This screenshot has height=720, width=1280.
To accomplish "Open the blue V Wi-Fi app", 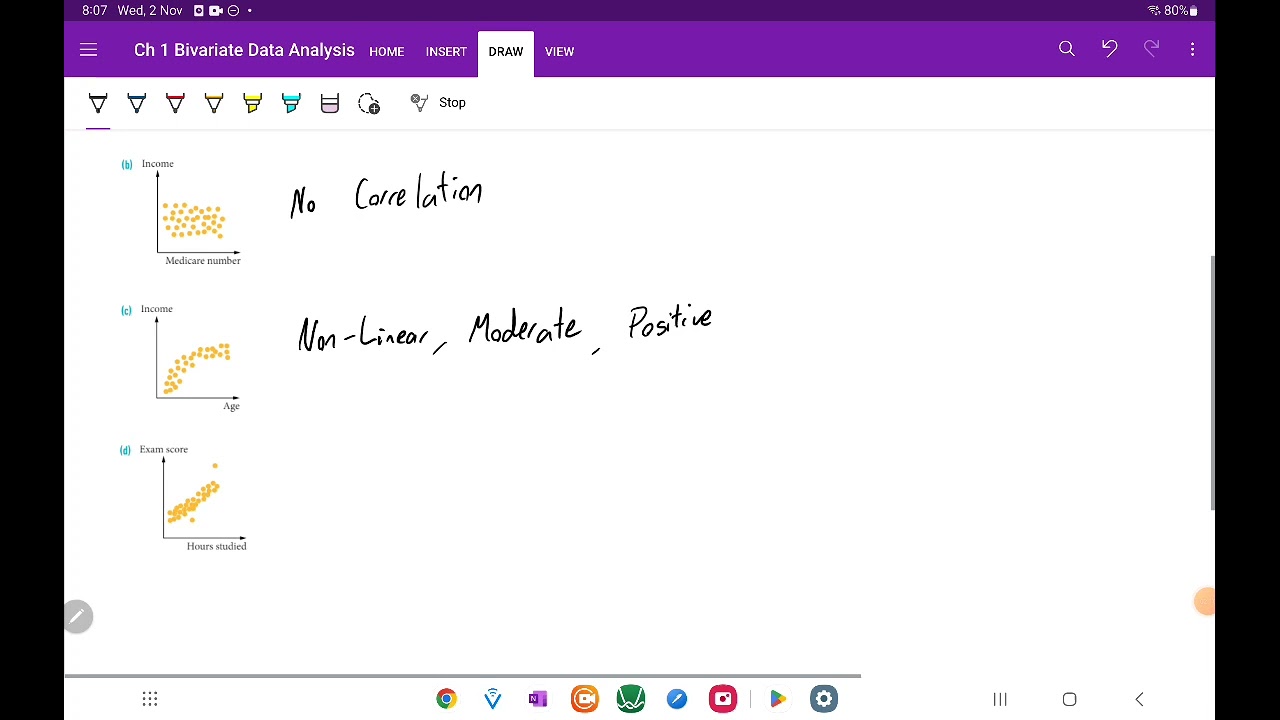I will (493, 699).
